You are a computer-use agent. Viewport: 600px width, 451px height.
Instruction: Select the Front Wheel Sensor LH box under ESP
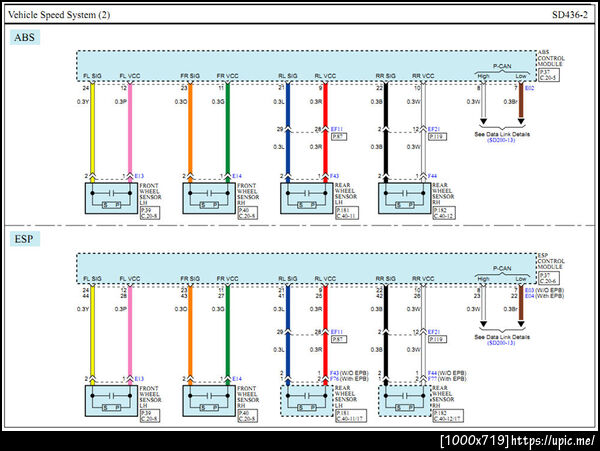tap(111, 401)
